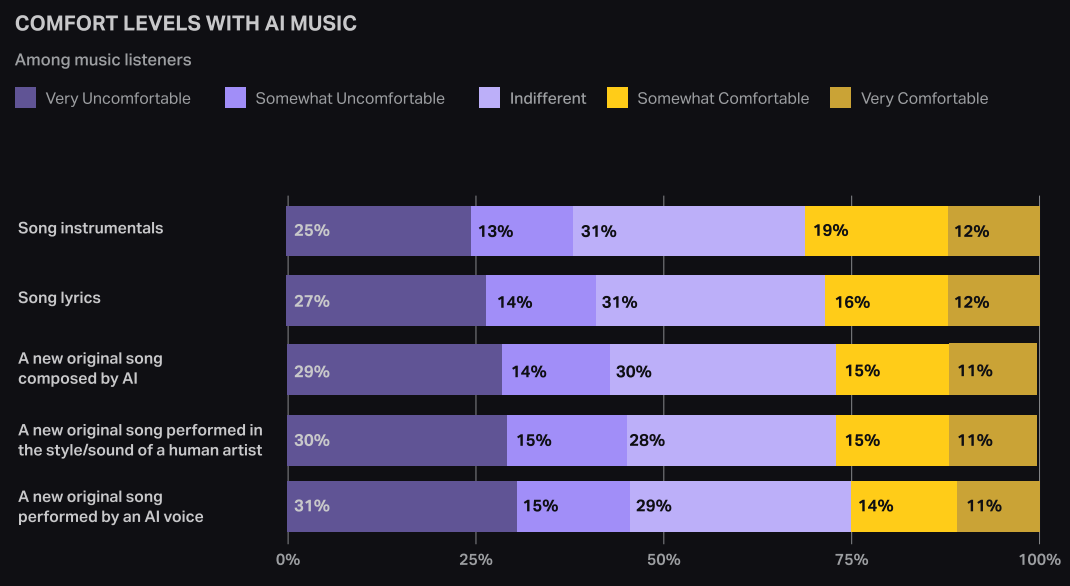This screenshot has width=1070, height=586.
Task: Select the Song instrumentals row label
Action: 90,228
